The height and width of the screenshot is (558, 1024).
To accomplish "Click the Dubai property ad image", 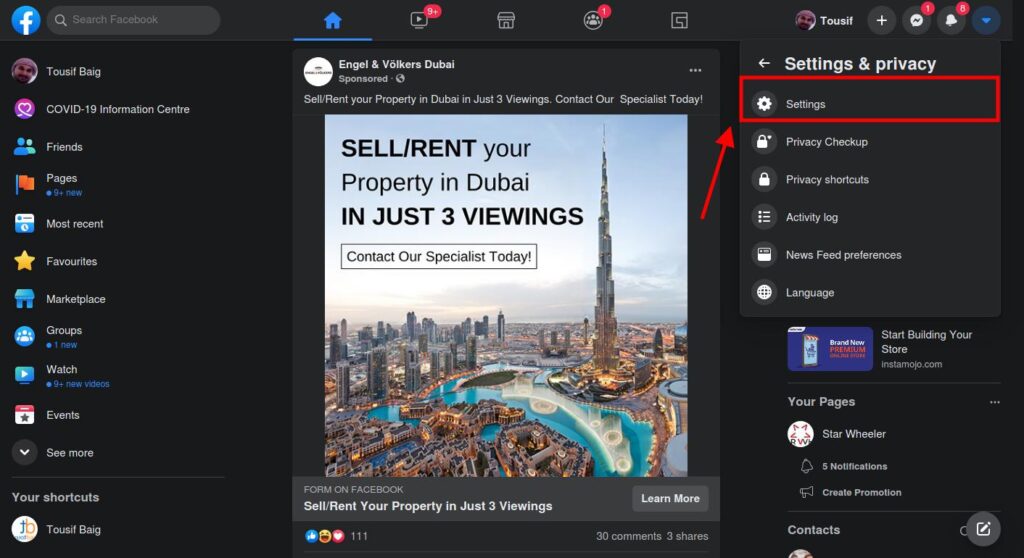I will coord(506,295).
